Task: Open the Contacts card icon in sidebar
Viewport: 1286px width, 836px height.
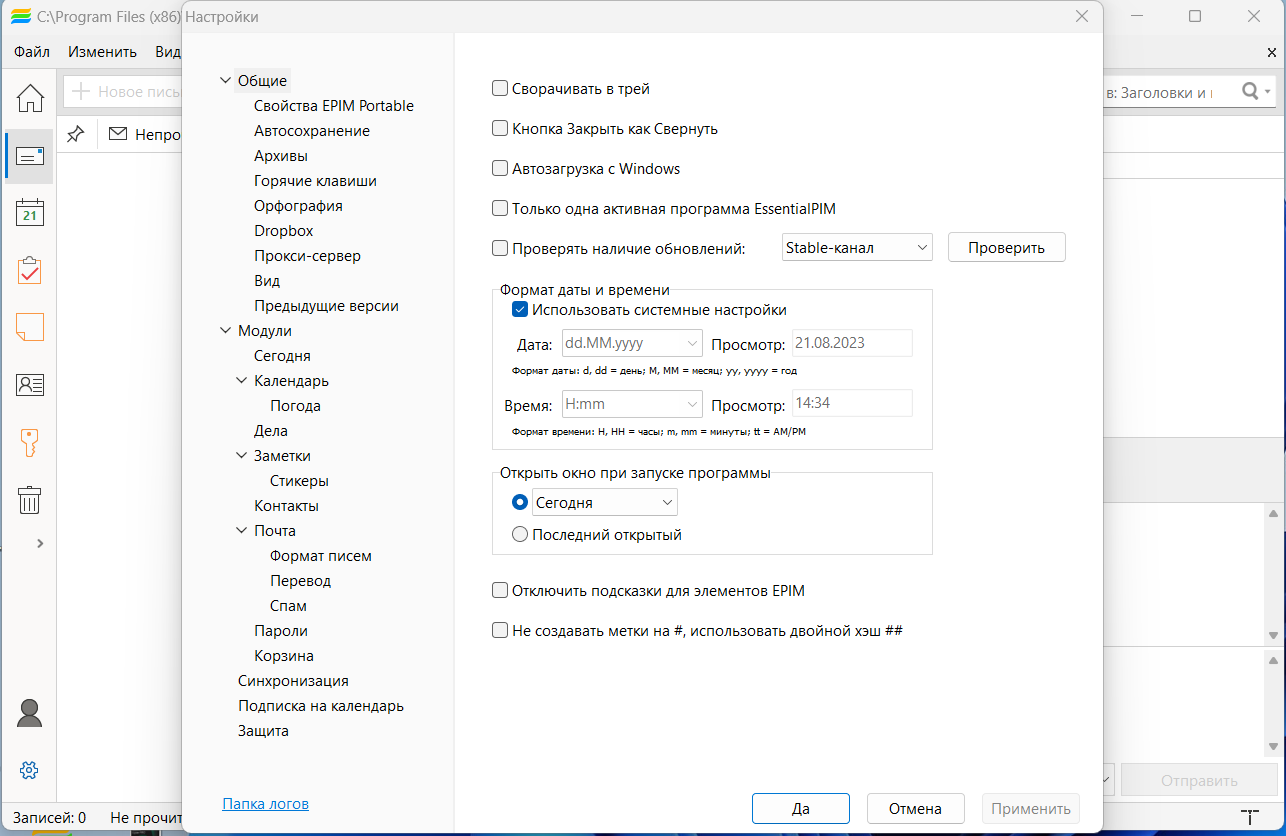Action: point(30,385)
